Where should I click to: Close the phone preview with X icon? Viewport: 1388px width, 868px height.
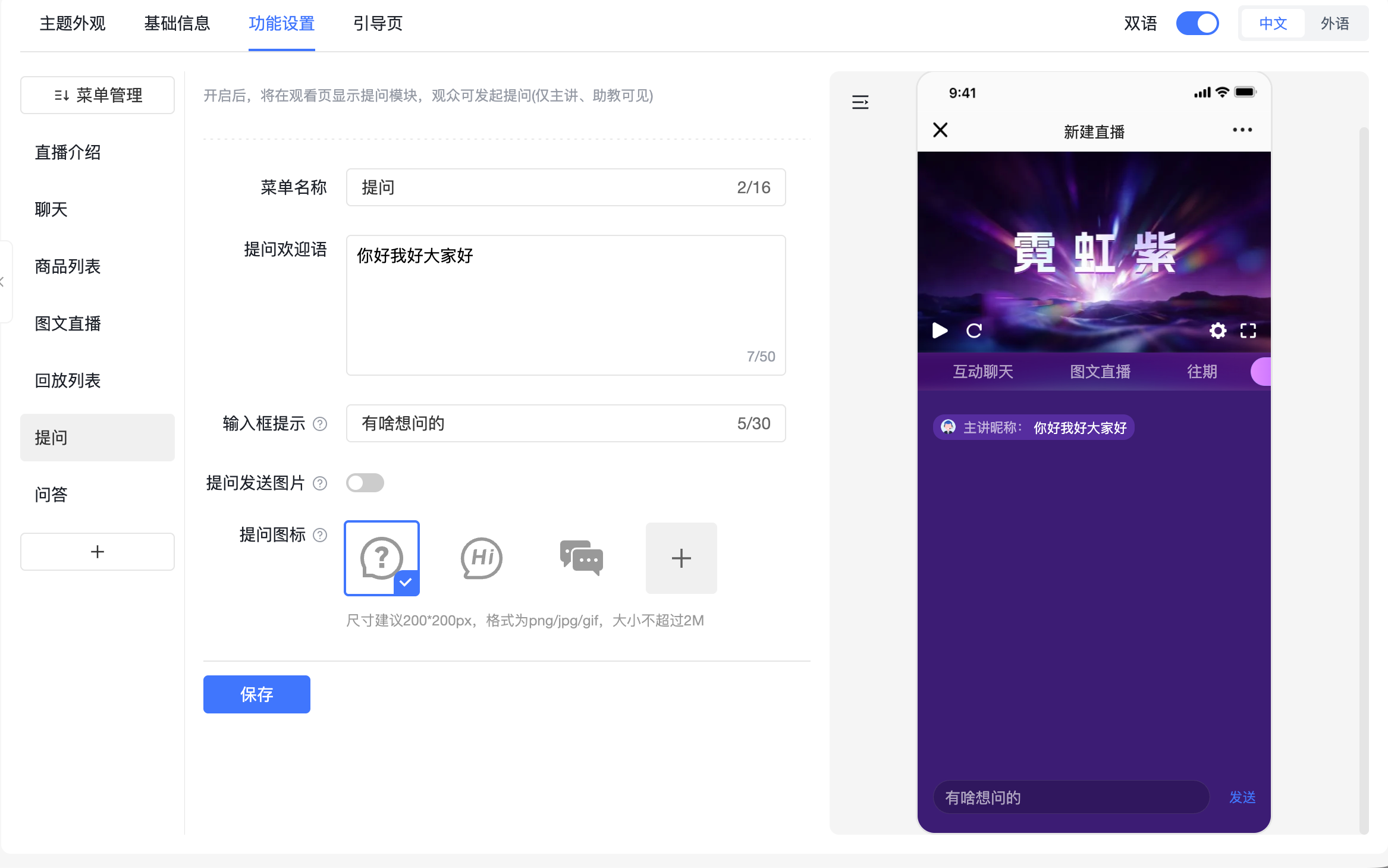point(940,130)
